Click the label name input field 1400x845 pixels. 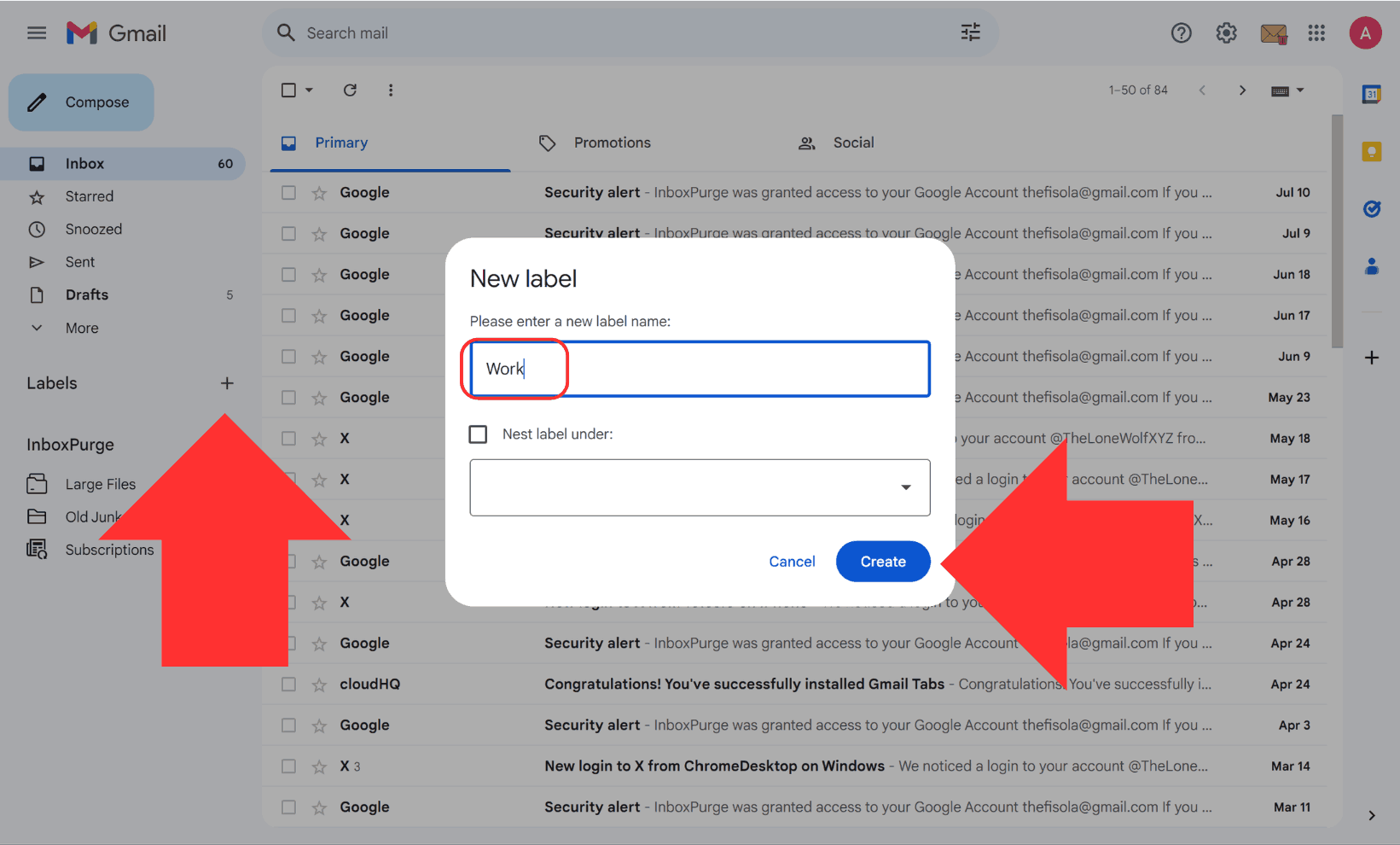click(x=700, y=369)
